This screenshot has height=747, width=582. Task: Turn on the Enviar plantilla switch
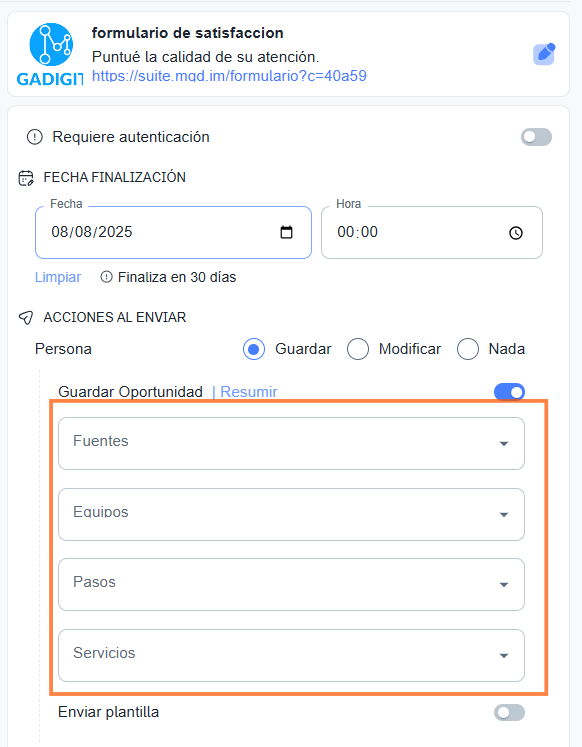[x=509, y=713]
